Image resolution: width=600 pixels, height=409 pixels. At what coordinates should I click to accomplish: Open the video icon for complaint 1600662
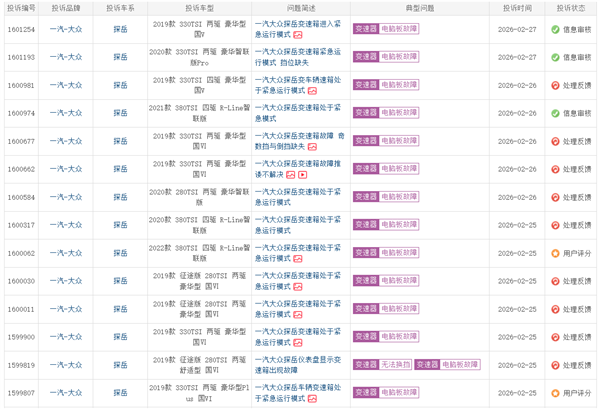303,175
